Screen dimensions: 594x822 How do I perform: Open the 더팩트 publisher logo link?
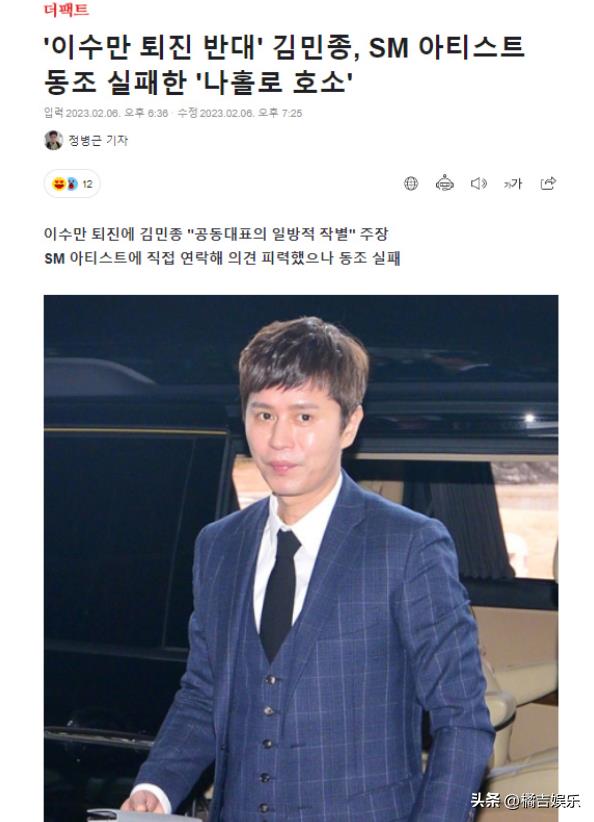click(67, 10)
